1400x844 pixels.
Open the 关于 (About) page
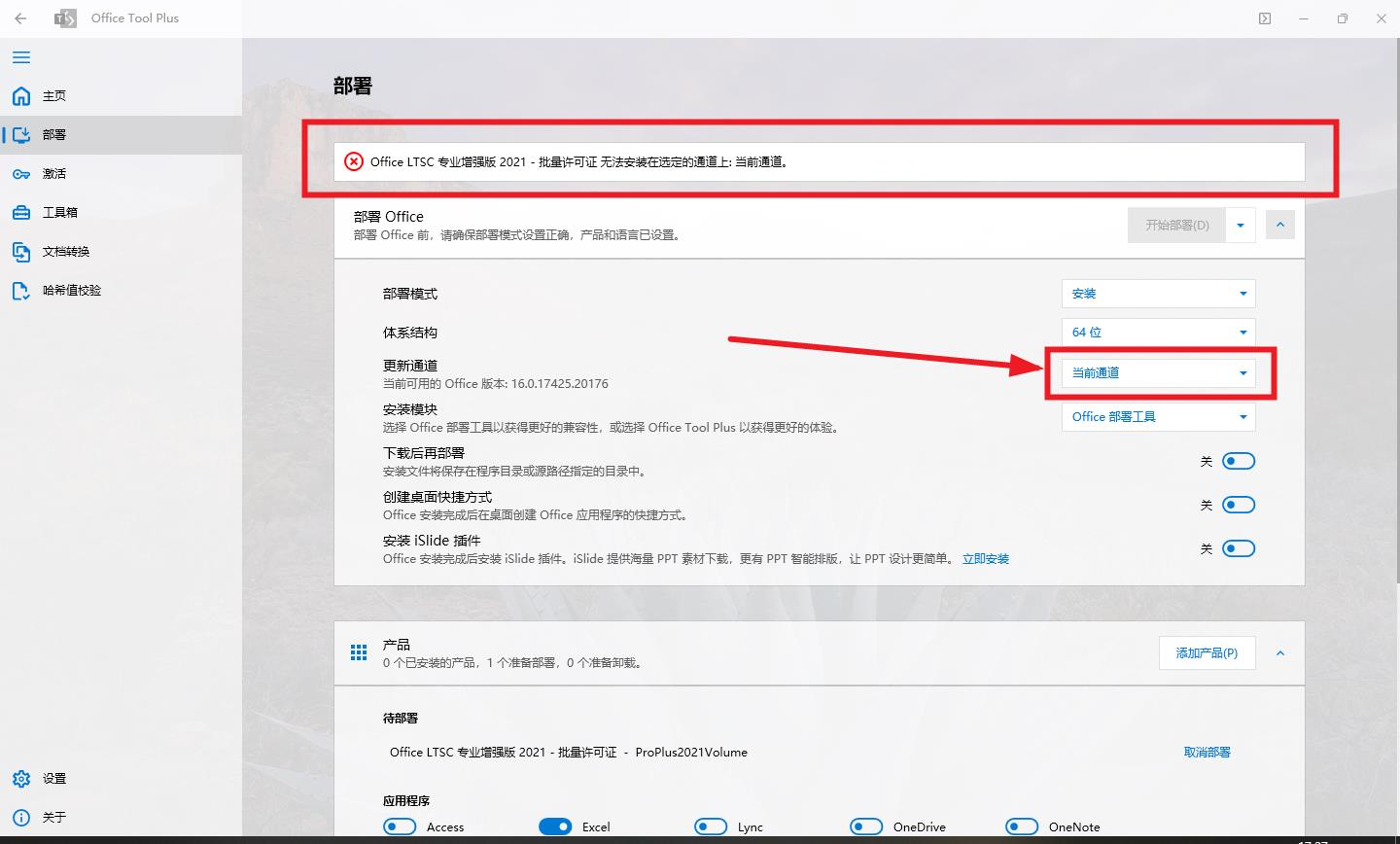point(53,817)
